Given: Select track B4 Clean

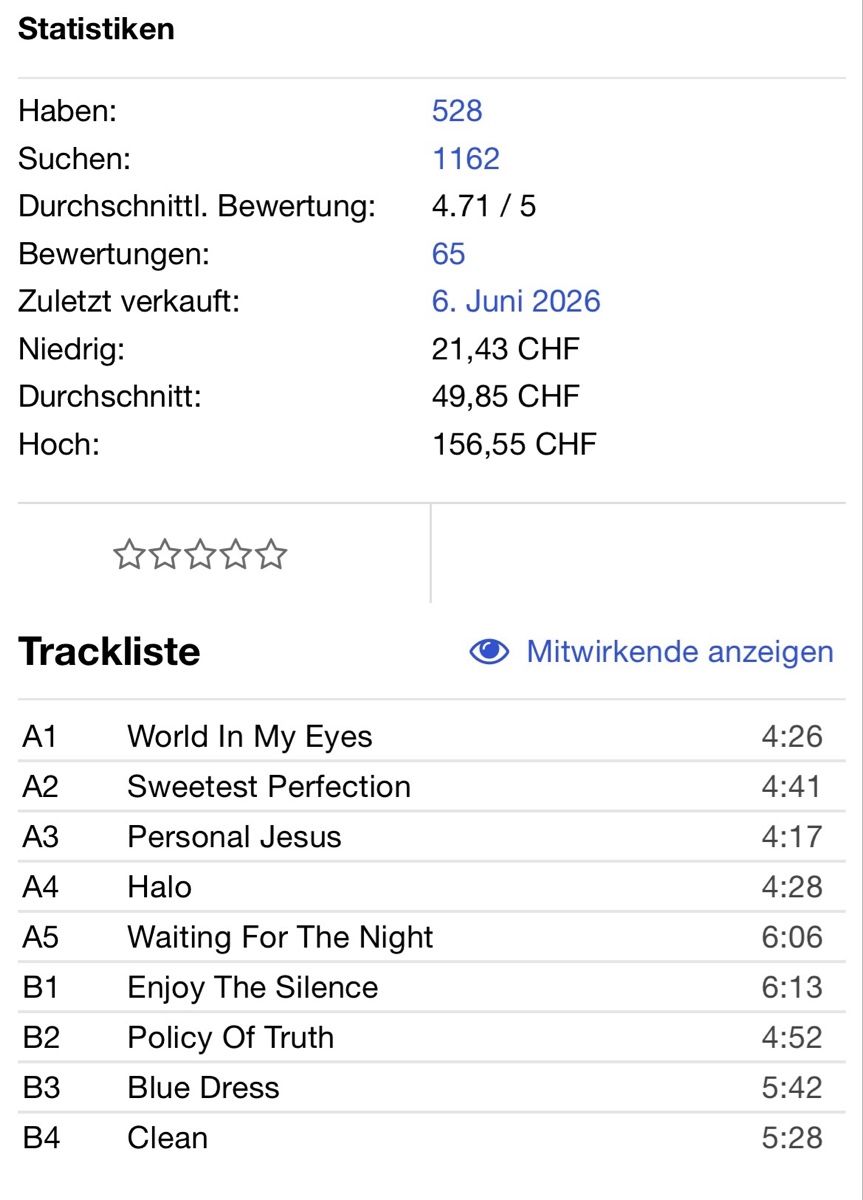Looking at the screenshot, I should coord(431,1137).
